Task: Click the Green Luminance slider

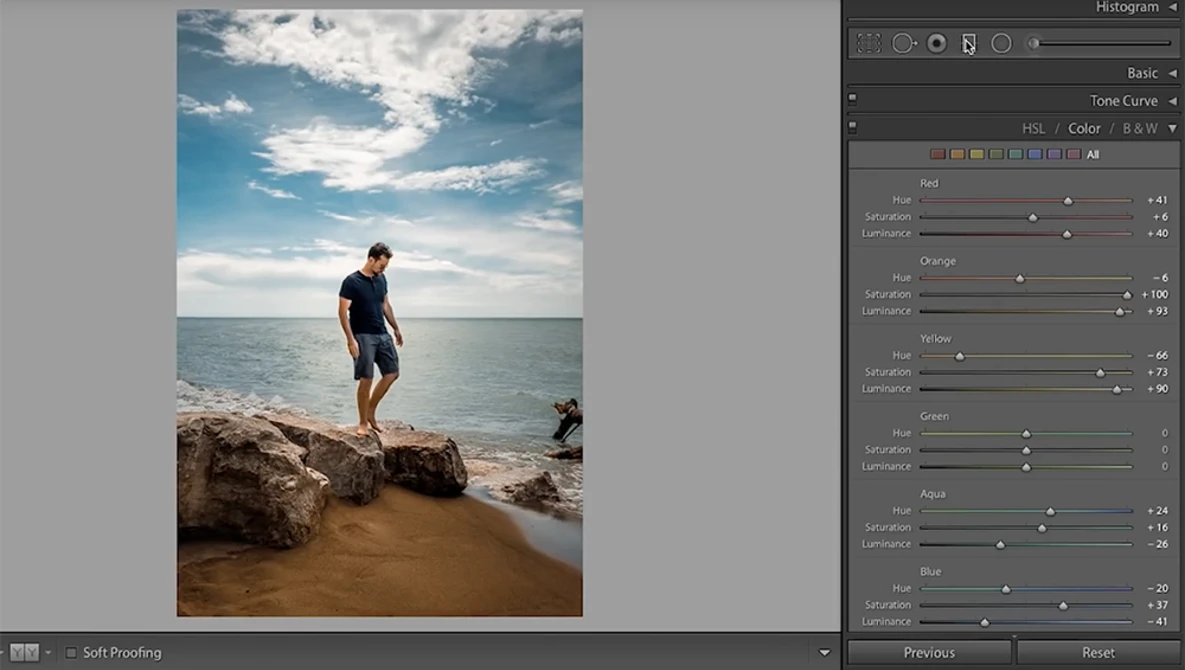Action: click(1026, 468)
